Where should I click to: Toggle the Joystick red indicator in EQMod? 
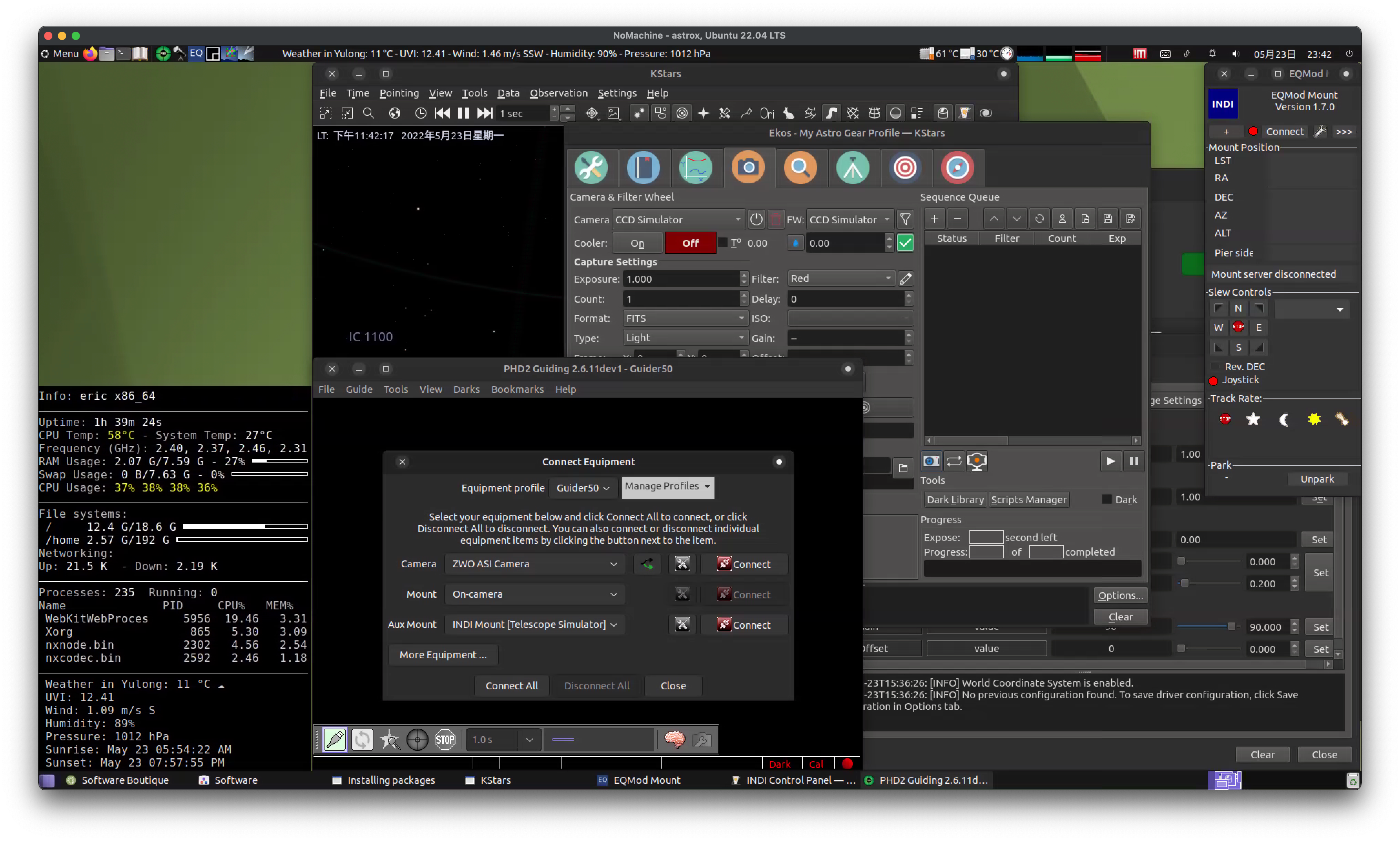pyautogui.click(x=1213, y=381)
